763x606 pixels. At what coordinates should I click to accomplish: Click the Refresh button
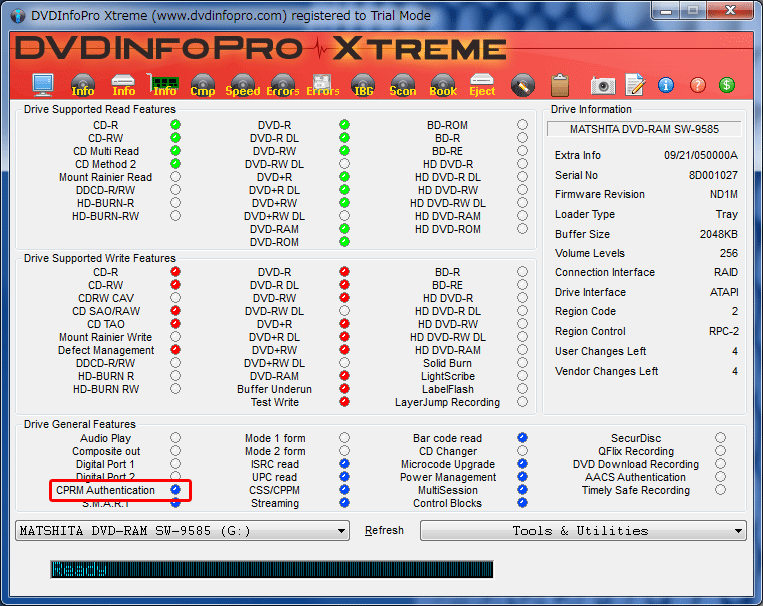coord(384,531)
